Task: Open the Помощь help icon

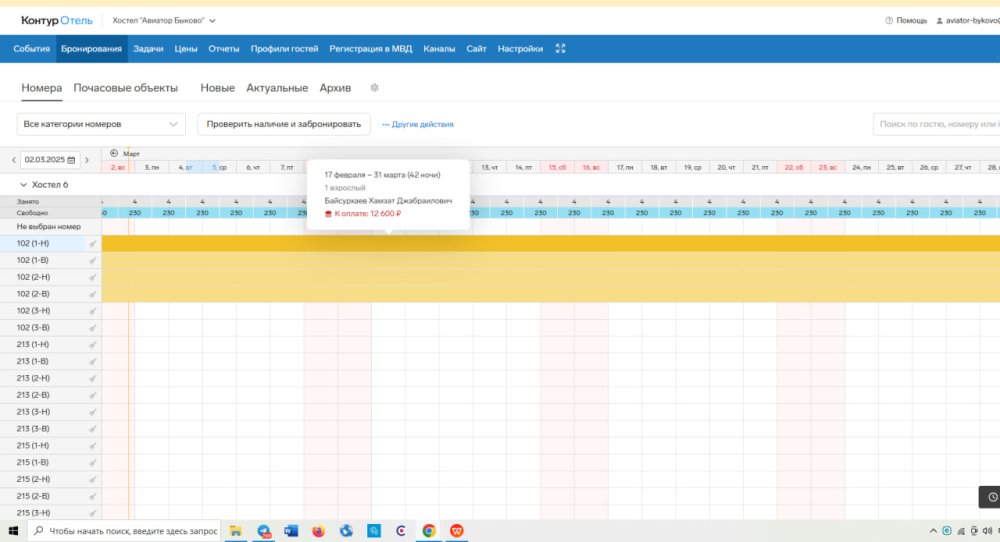Action: click(x=889, y=20)
